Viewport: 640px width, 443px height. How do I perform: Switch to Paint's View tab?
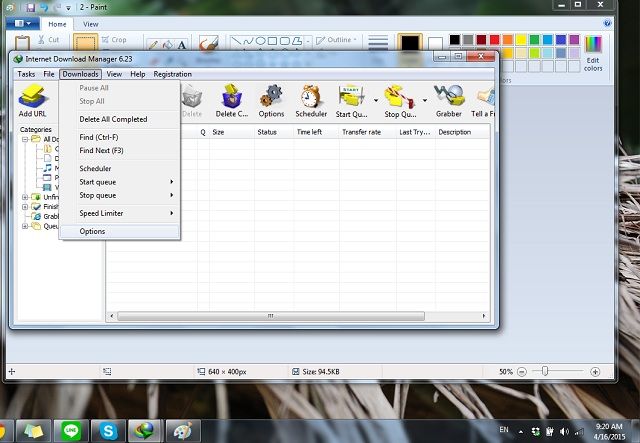coord(91,23)
